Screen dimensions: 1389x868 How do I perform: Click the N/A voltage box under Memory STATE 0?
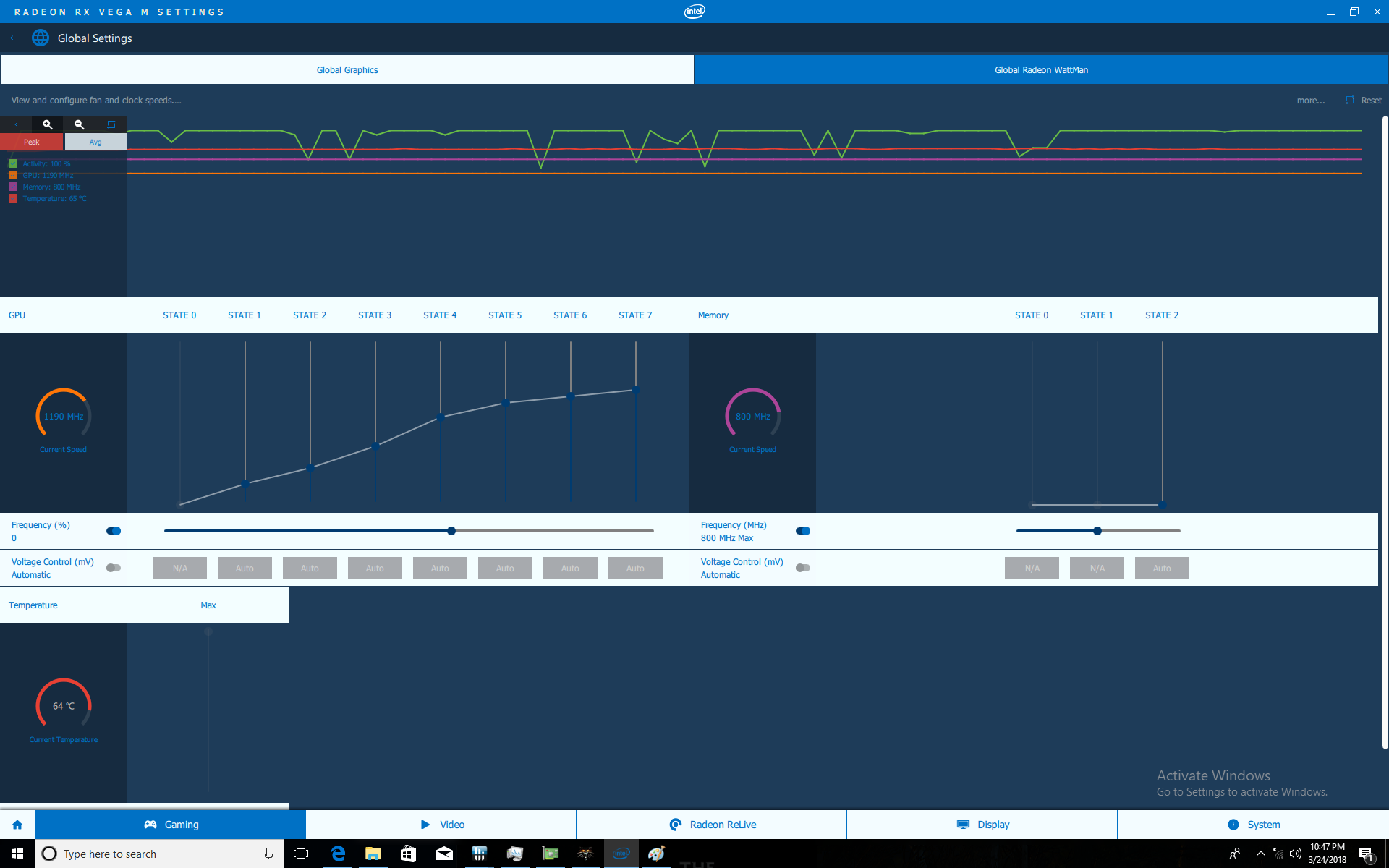[1032, 569]
